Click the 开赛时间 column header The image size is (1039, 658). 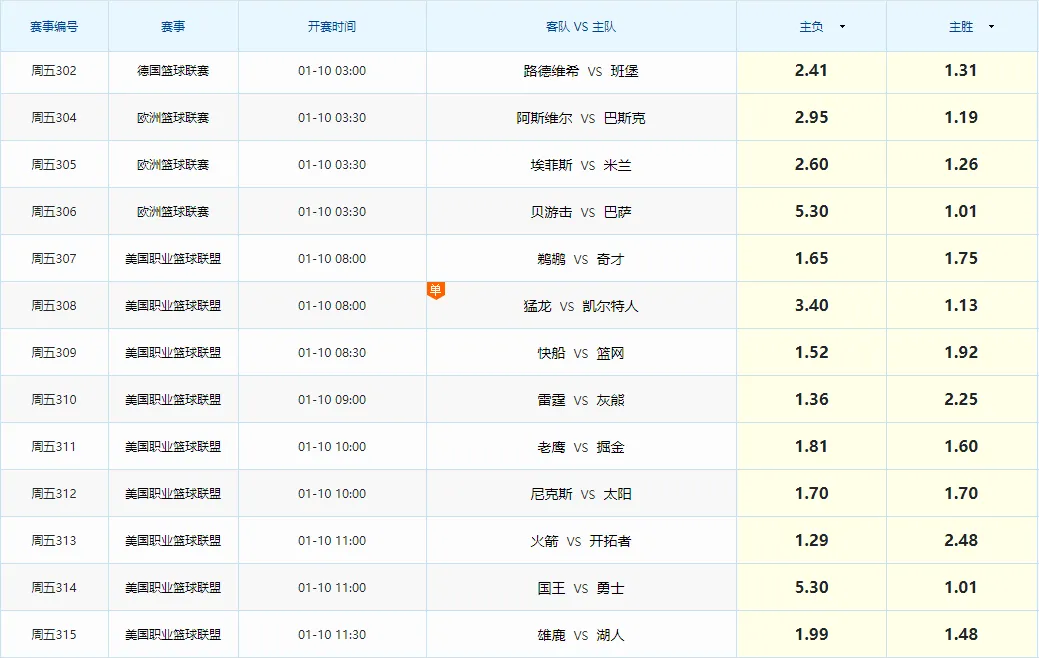pos(332,27)
